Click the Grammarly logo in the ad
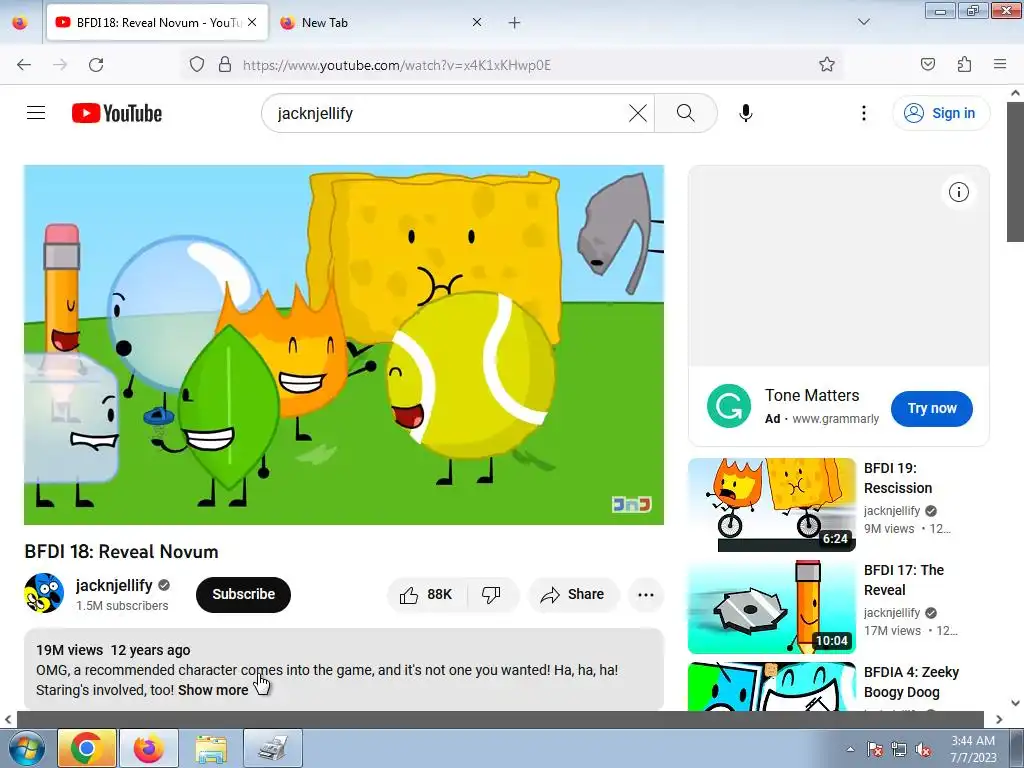This screenshot has height=768, width=1024. point(728,406)
